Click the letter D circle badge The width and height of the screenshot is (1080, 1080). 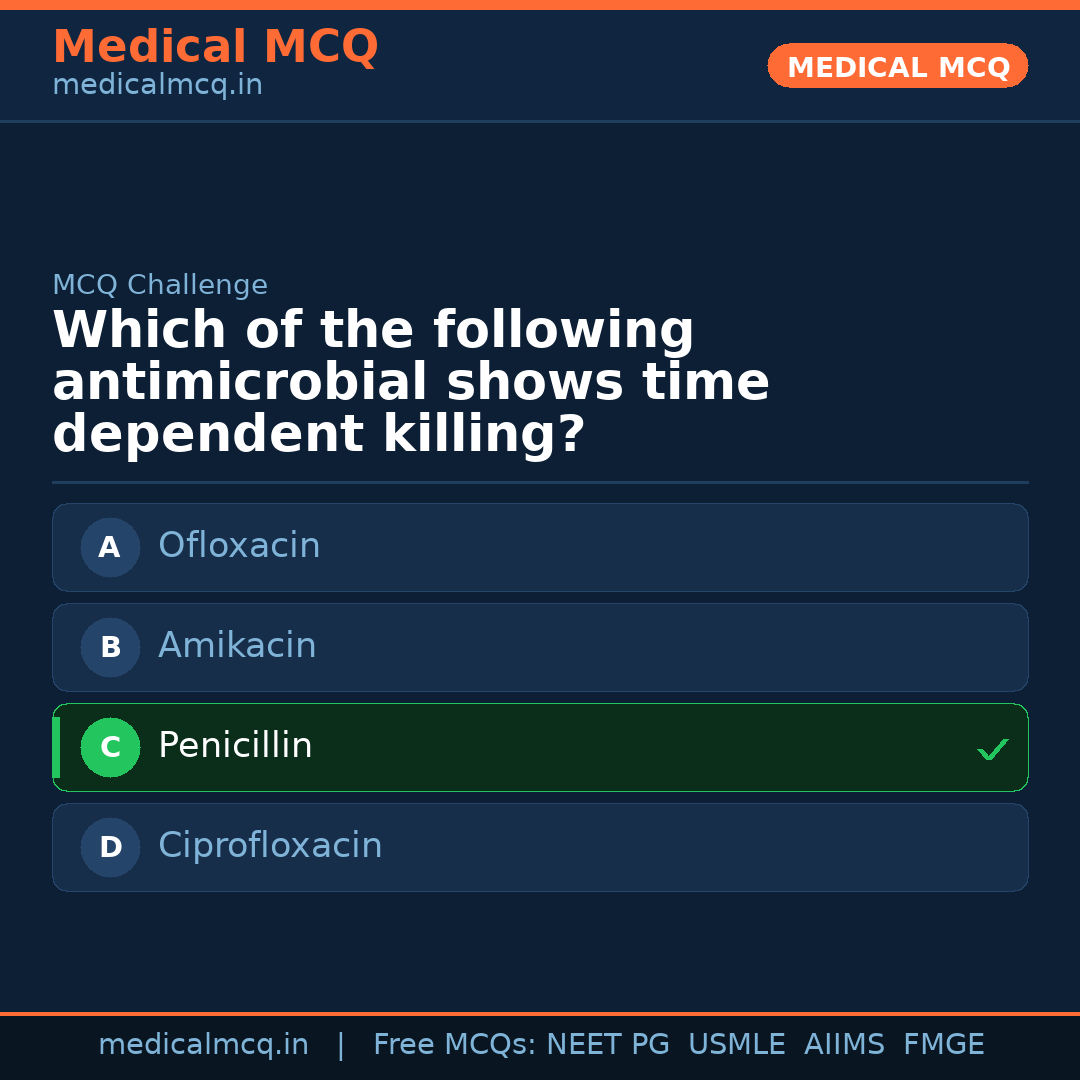pyautogui.click(x=110, y=847)
